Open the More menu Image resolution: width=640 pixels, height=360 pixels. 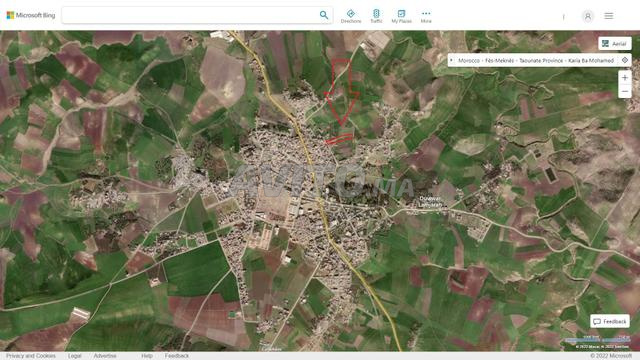pyautogui.click(x=426, y=16)
